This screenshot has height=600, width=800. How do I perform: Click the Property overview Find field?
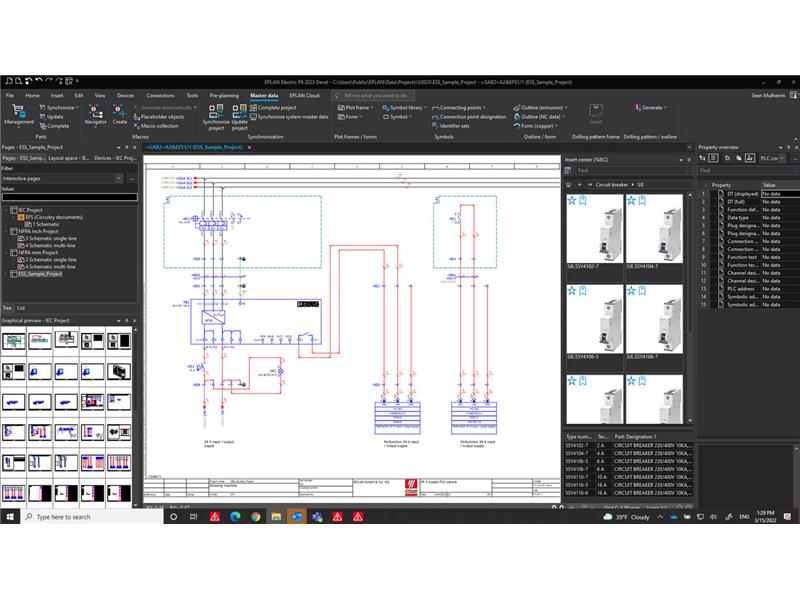745,171
